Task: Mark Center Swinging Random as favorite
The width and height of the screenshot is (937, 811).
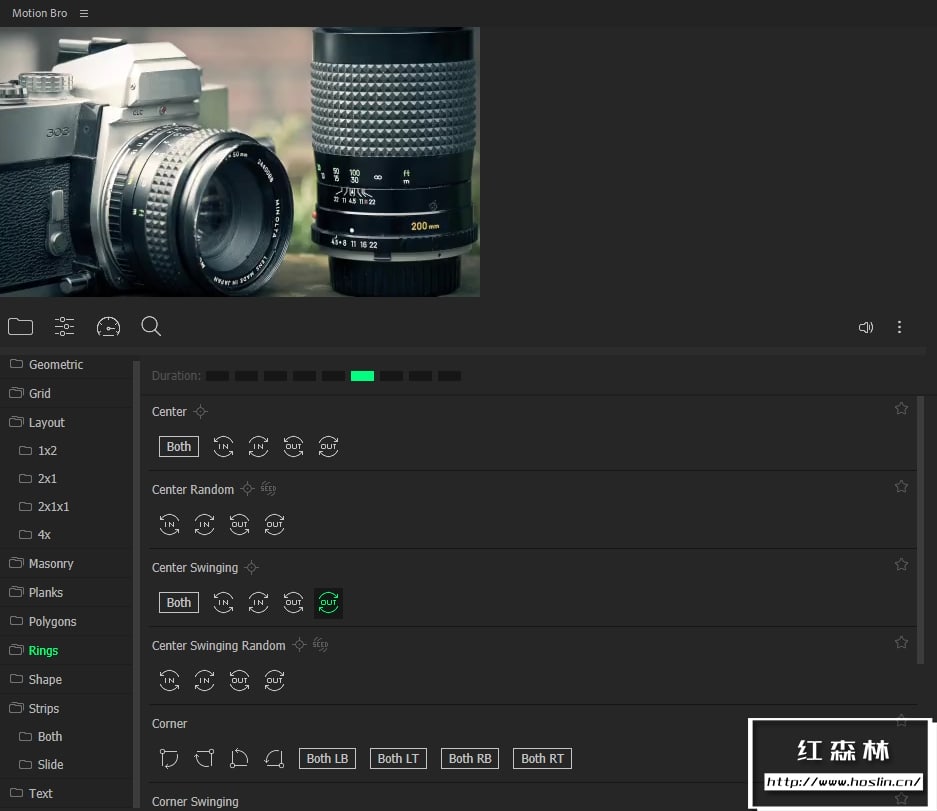Action: tap(901, 642)
